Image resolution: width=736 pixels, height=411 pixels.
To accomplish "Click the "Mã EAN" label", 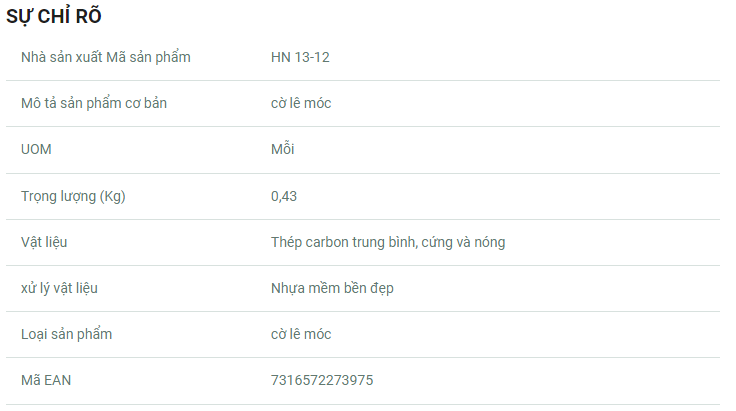I will (x=46, y=380).
